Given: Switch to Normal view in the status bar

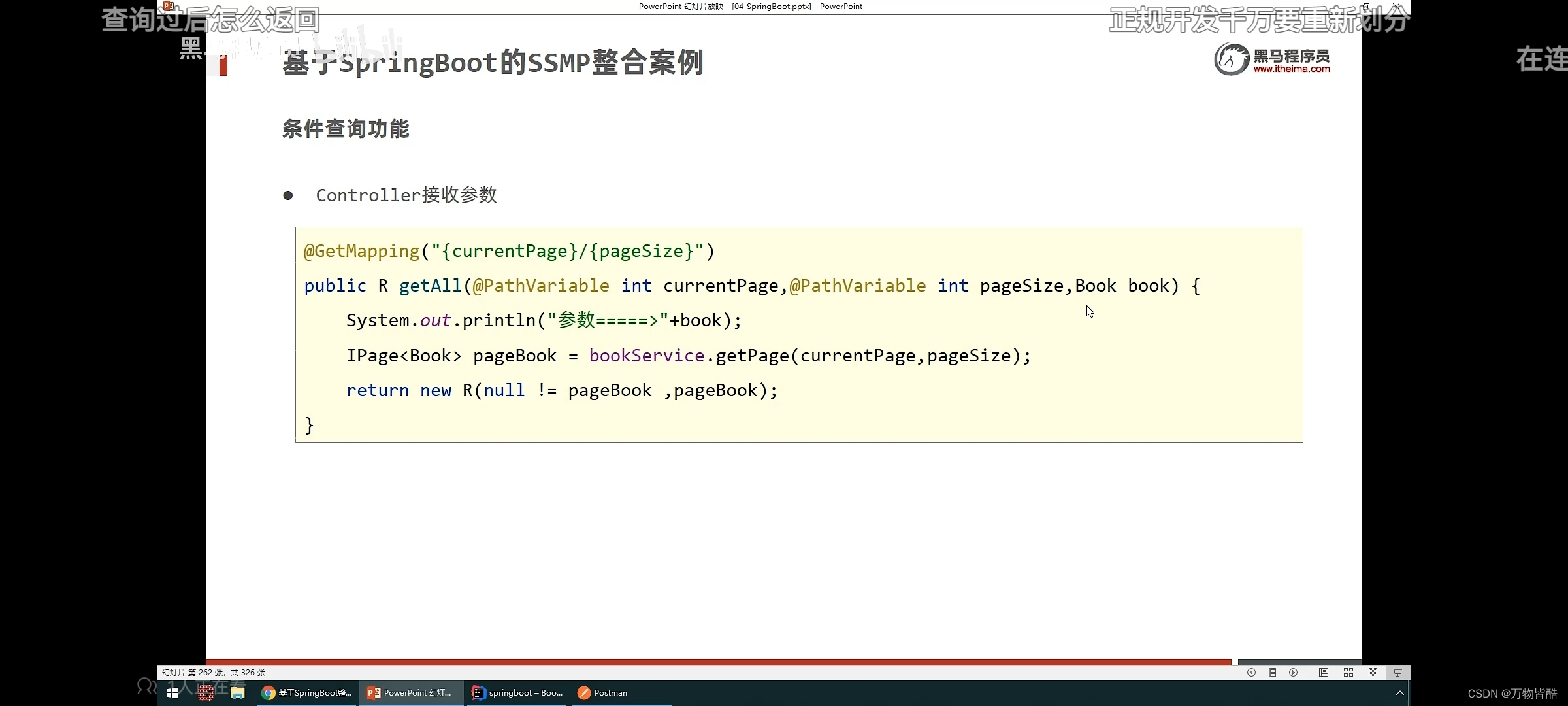Looking at the screenshot, I should tap(1324, 672).
